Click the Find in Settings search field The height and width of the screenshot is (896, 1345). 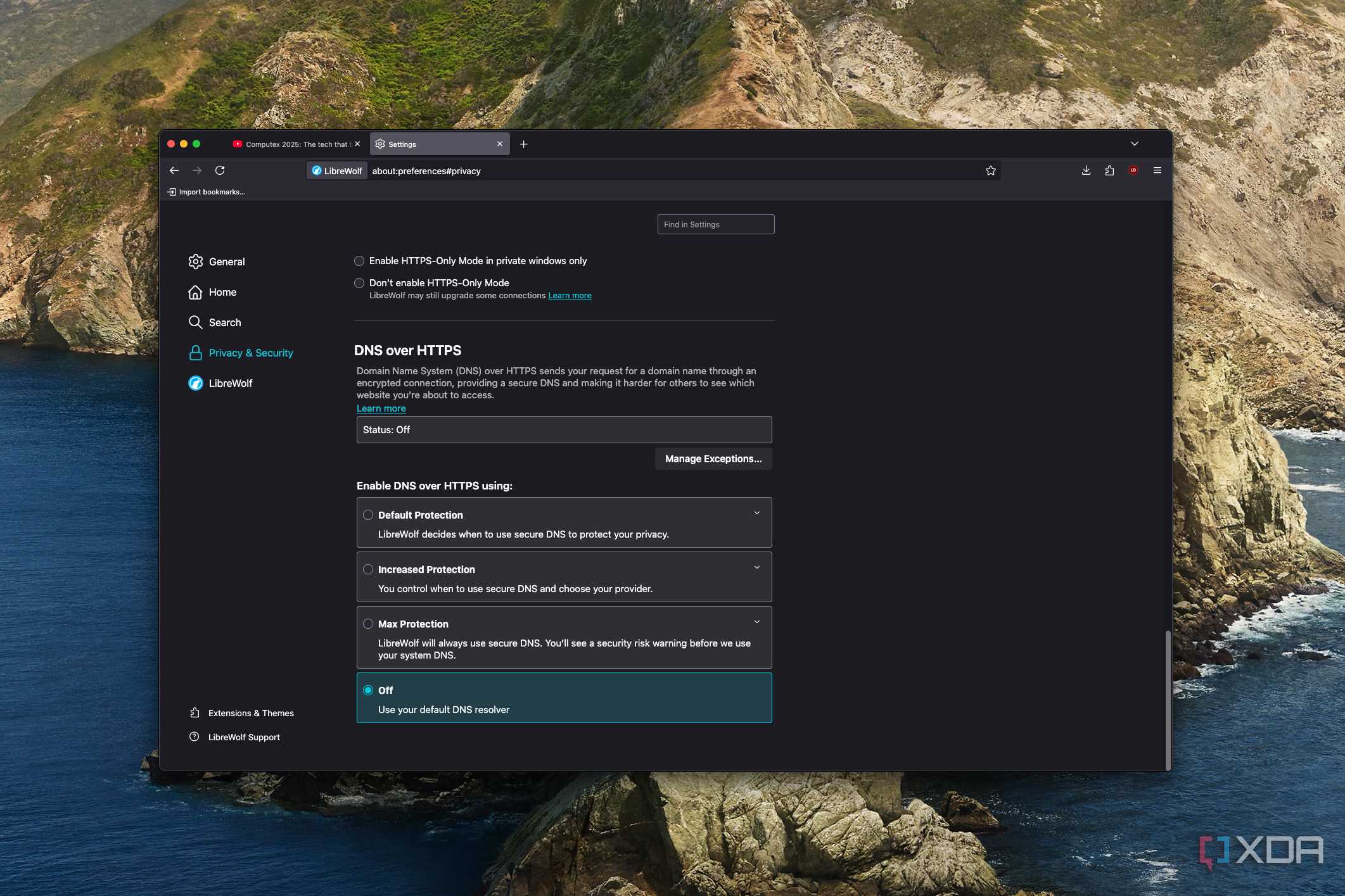[x=716, y=224]
